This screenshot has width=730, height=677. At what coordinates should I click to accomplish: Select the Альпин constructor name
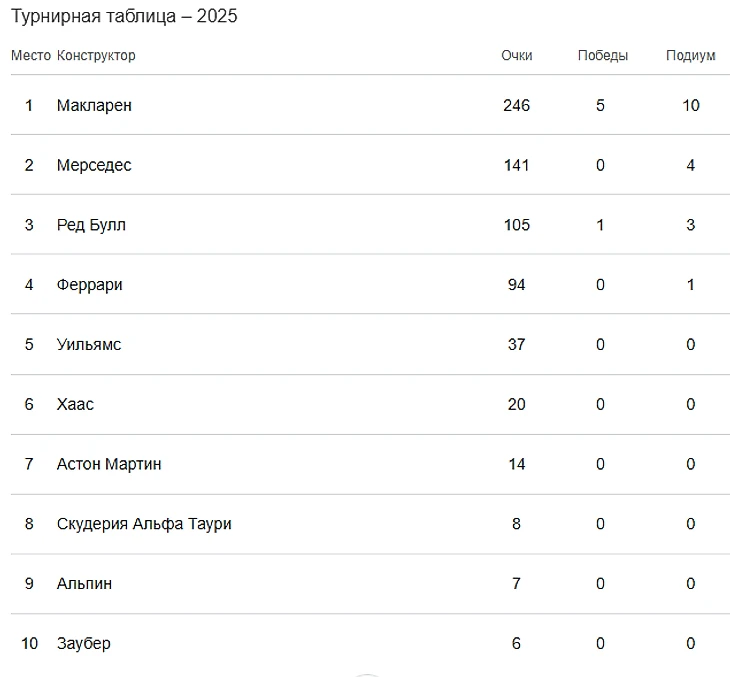point(84,584)
